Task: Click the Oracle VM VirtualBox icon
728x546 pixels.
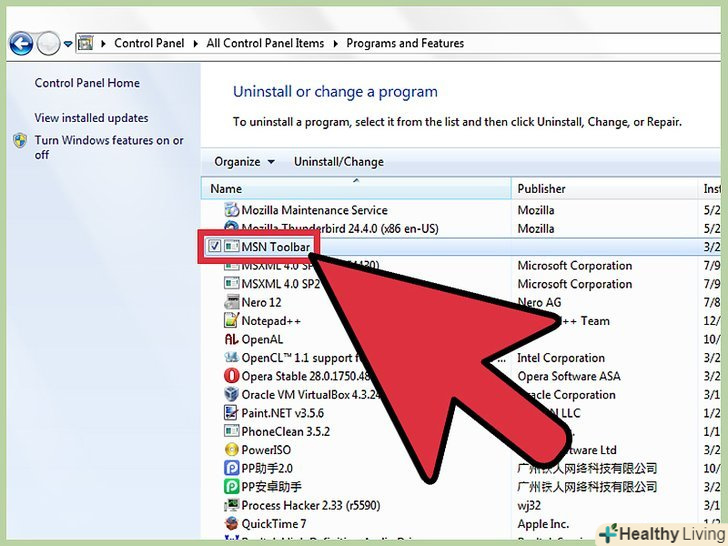Action: [231, 394]
